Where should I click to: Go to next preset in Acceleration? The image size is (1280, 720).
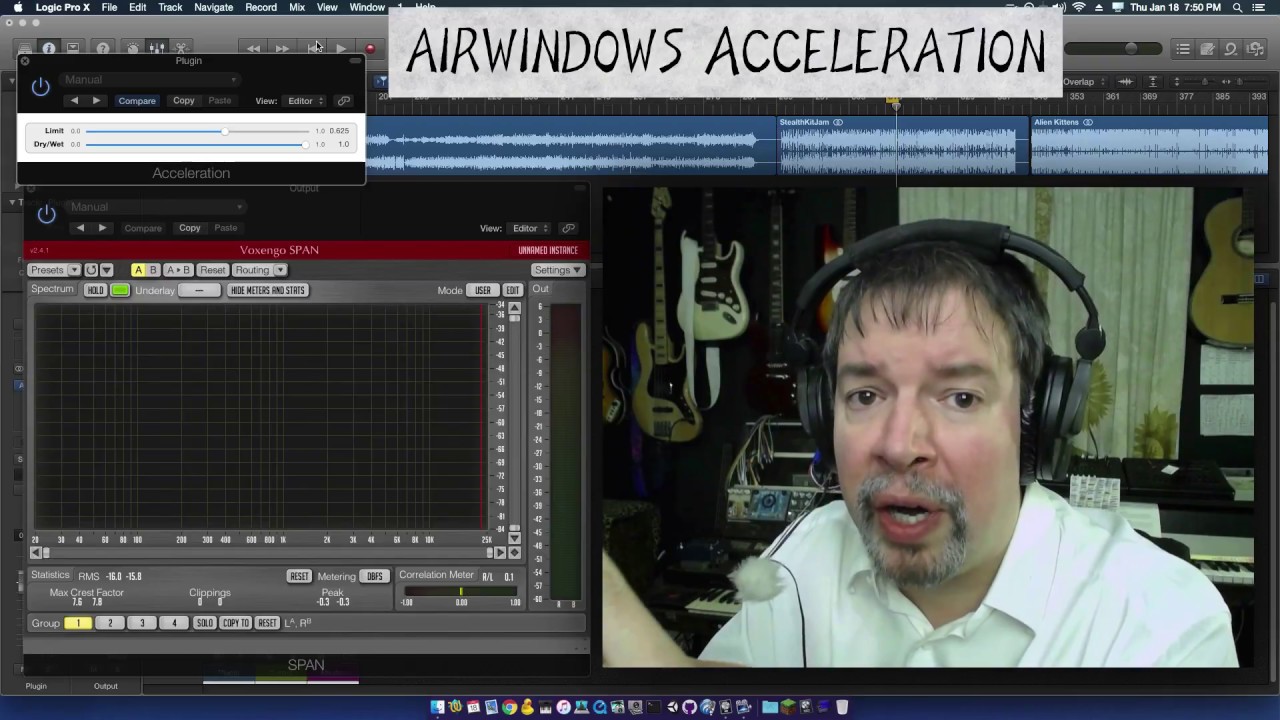(x=96, y=101)
